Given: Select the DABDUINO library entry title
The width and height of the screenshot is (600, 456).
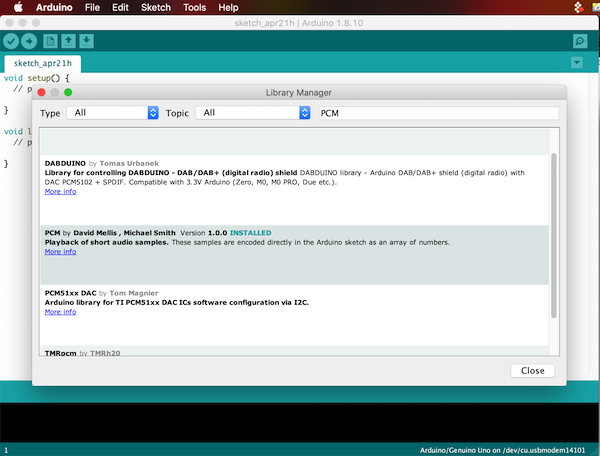Looking at the screenshot, I should point(65,163).
